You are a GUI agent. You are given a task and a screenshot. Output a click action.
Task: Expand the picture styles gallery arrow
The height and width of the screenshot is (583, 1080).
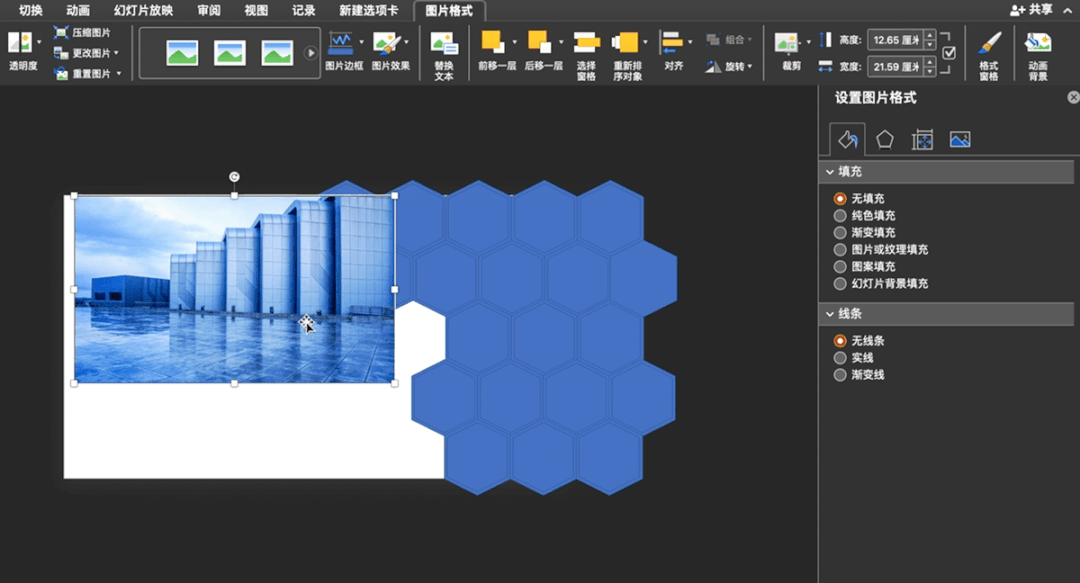(x=311, y=53)
